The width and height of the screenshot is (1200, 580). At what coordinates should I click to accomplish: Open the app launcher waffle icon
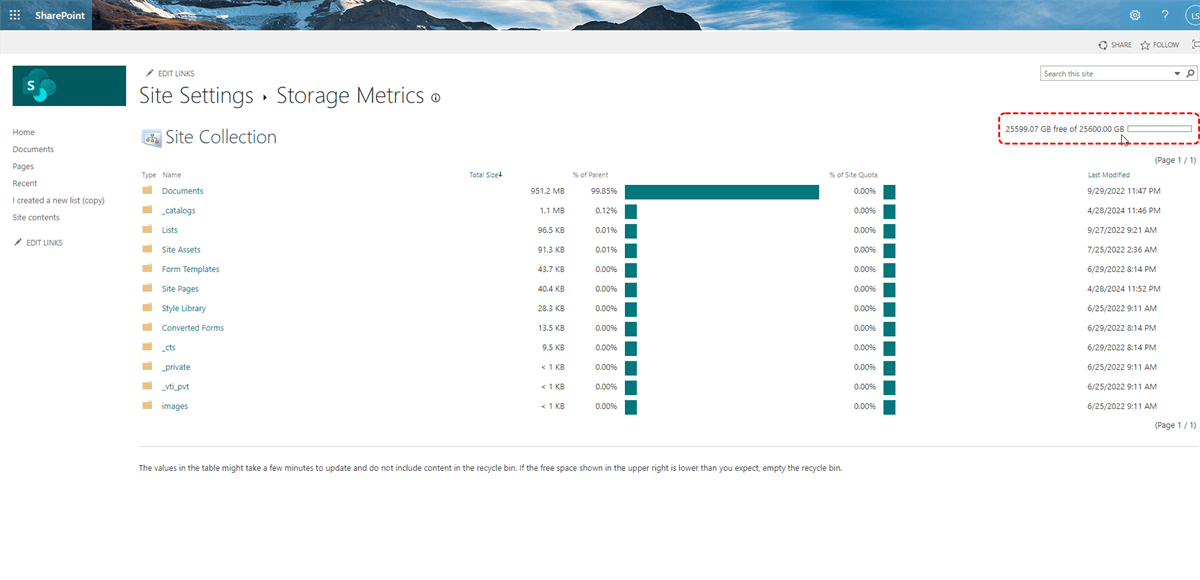(x=15, y=15)
